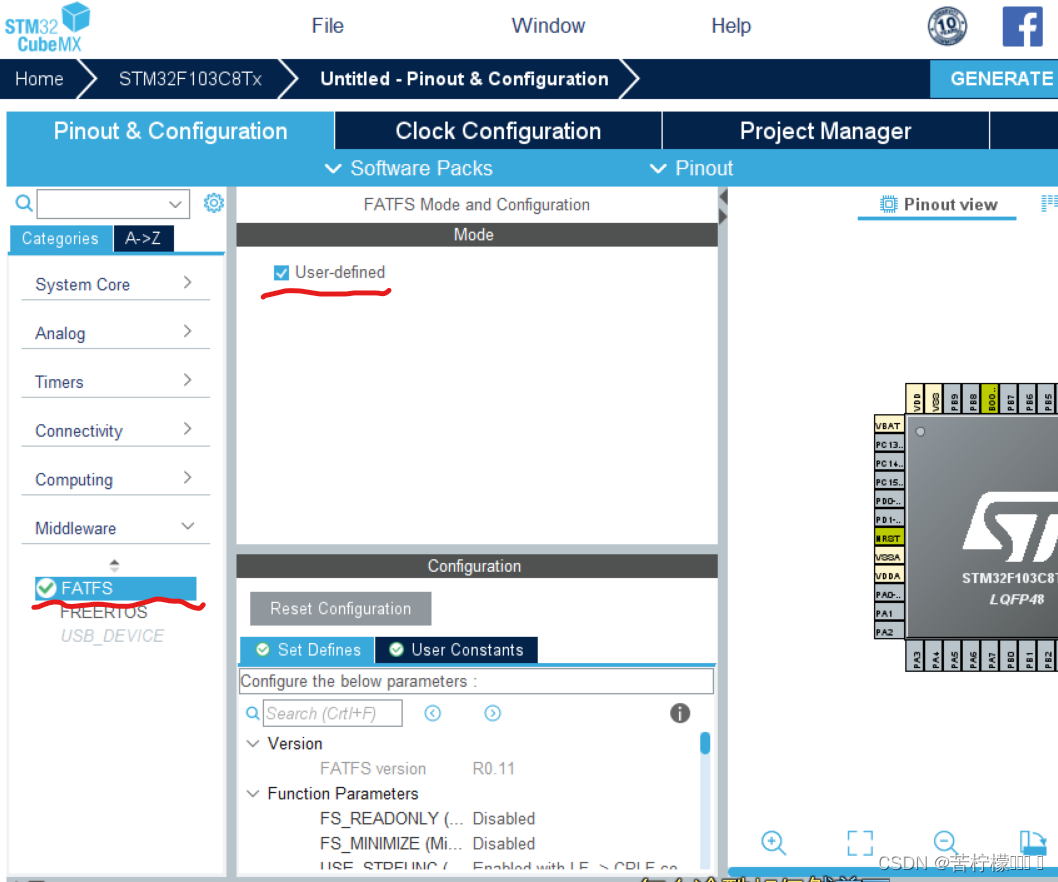Image resolution: width=1058 pixels, height=882 pixels.
Task: Open the Facebook icon link
Action: (x=1022, y=26)
